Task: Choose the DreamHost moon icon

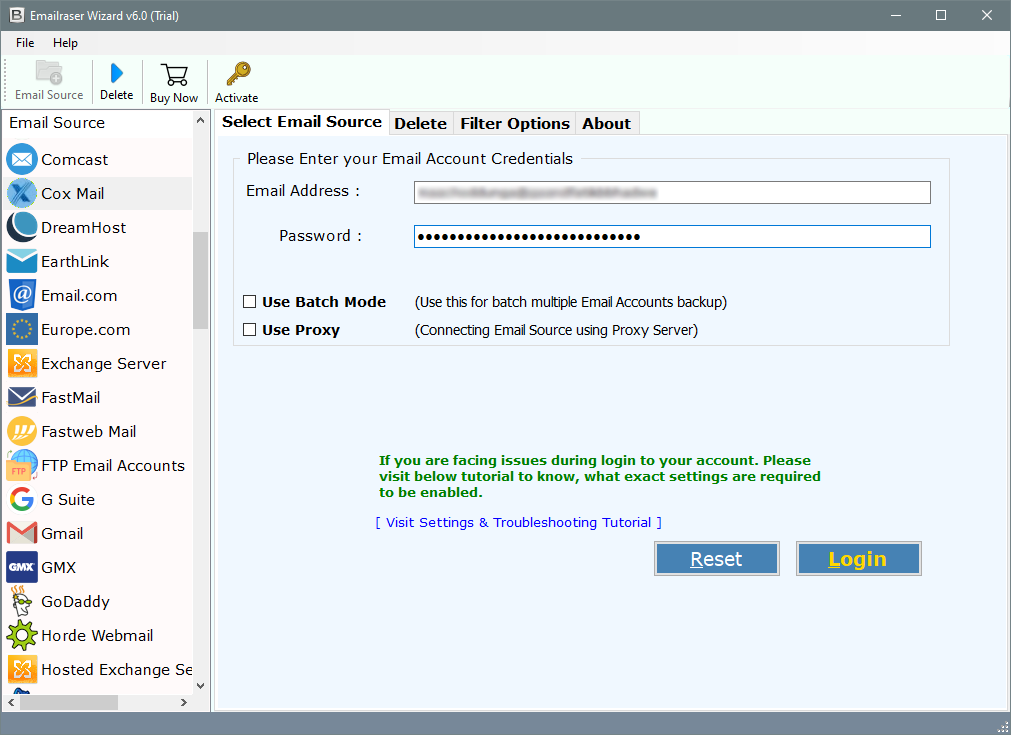Action: tap(22, 228)
